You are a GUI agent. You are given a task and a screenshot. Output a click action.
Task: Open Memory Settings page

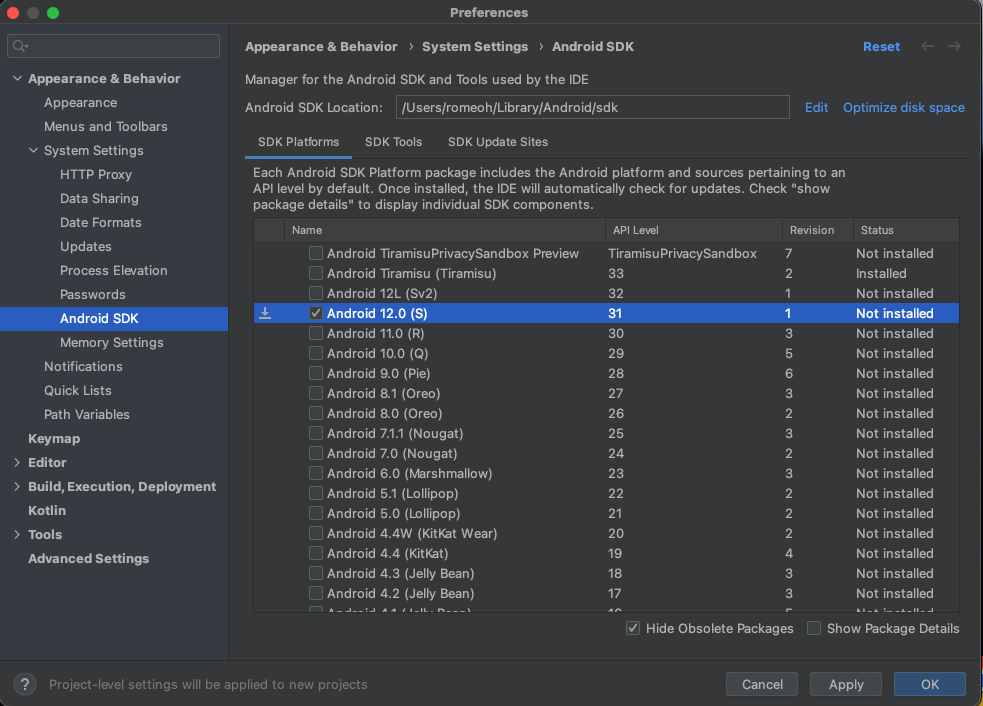click(x=112, y=342)
